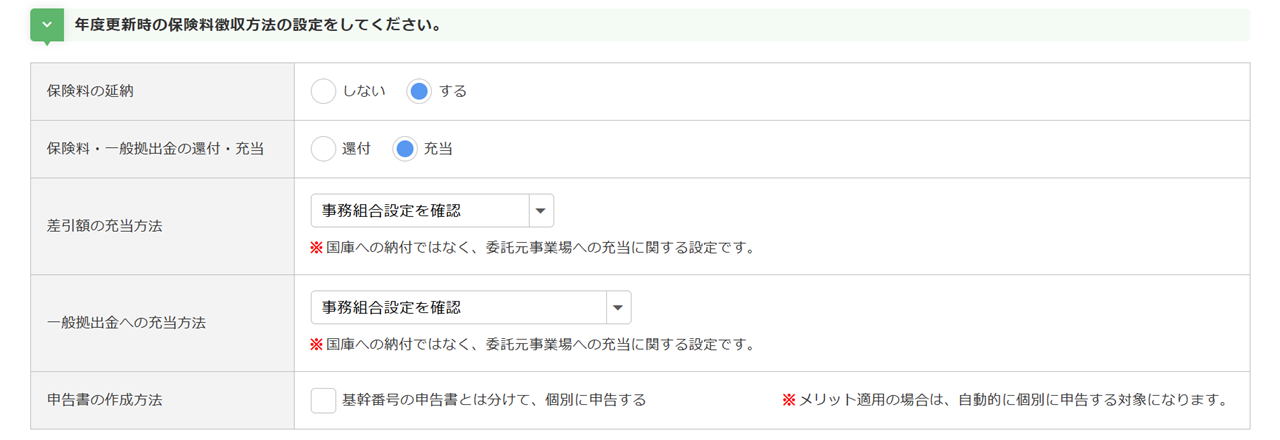Click the arrow on 一般拠出金への充当方法 dropdown
Screen dimensions: 1280x440
coord(618,308)
